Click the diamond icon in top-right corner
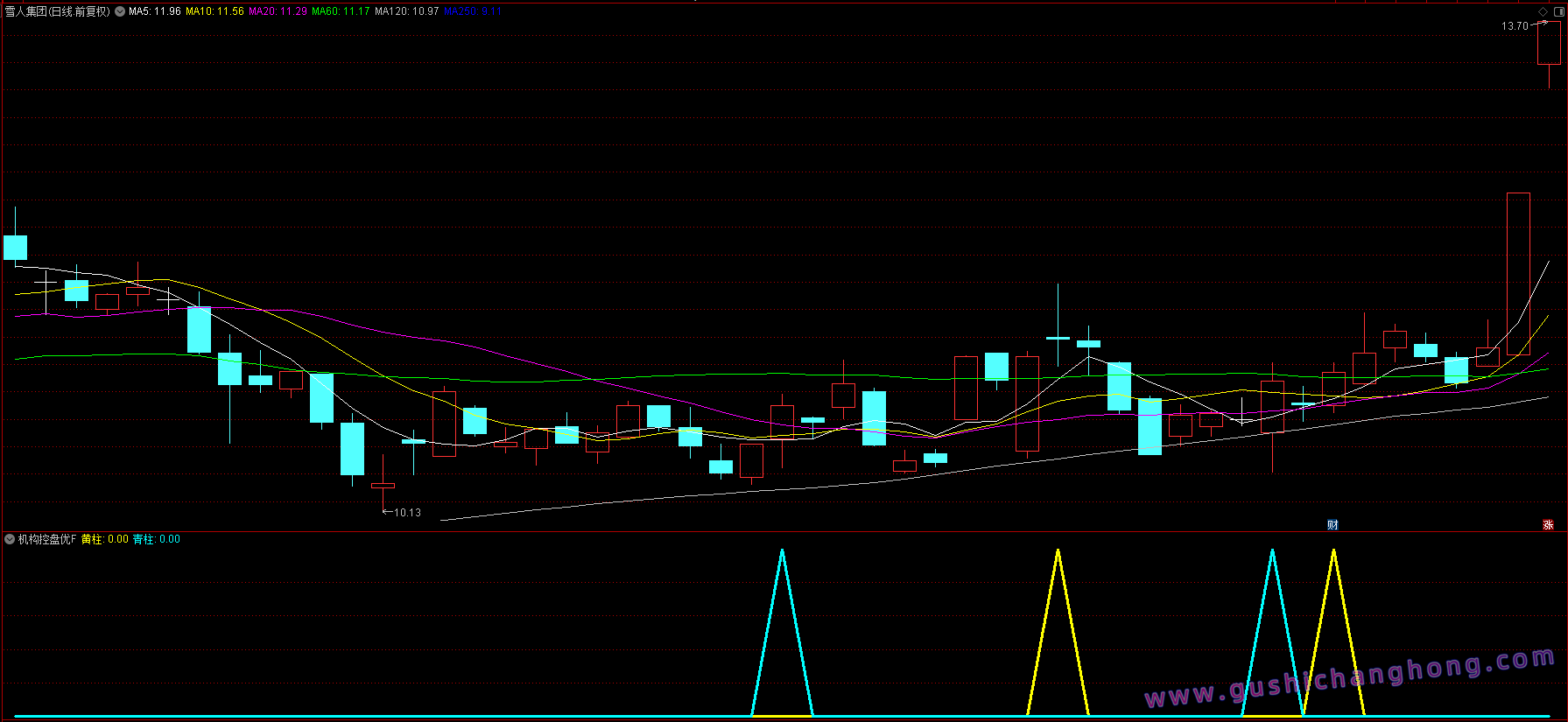 pos(1543,11)
